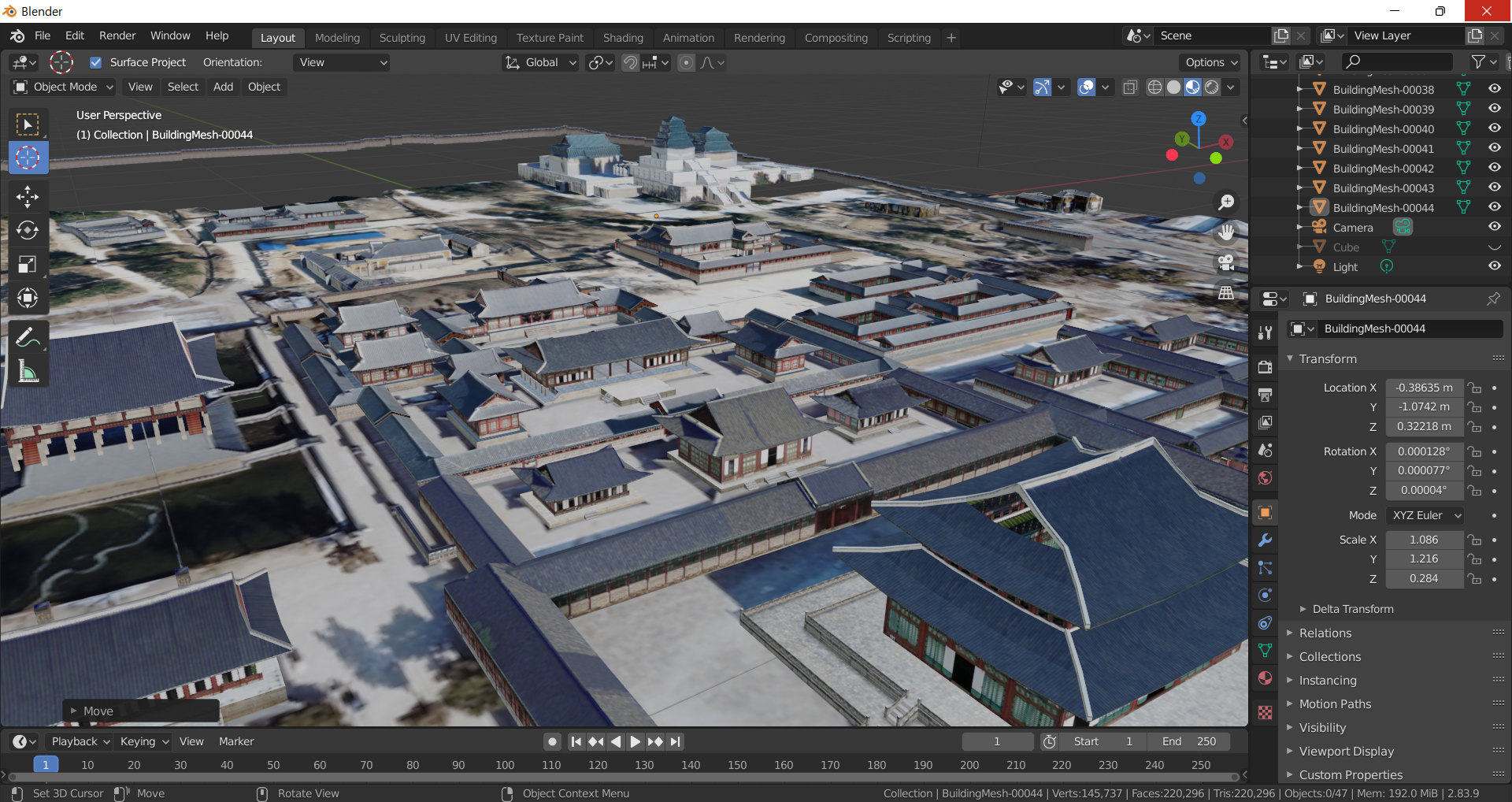Open the Render properties tab

(x=1265, y=367)
